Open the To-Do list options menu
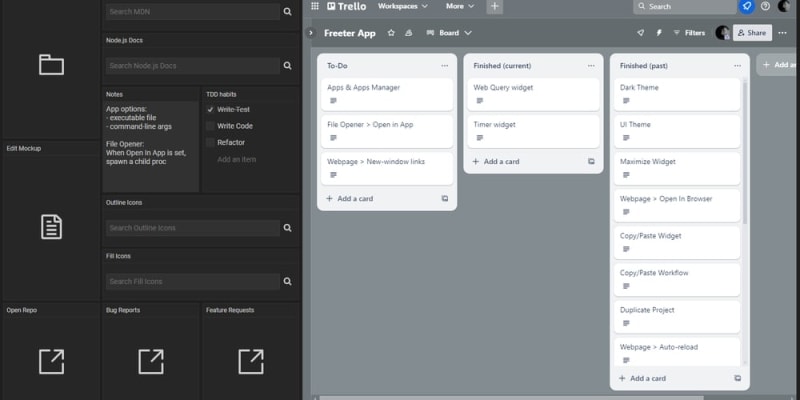The image size is (800, 400). 444,66
